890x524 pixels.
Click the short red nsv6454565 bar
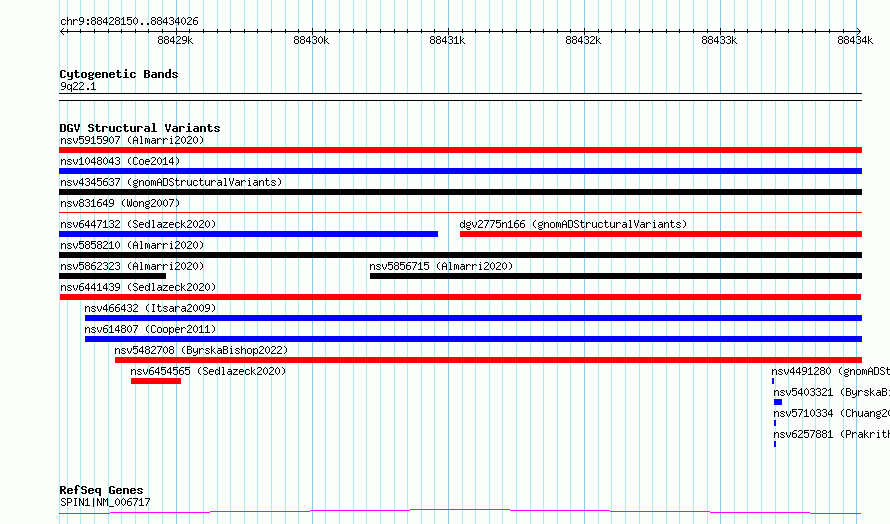tap(156, 381)
